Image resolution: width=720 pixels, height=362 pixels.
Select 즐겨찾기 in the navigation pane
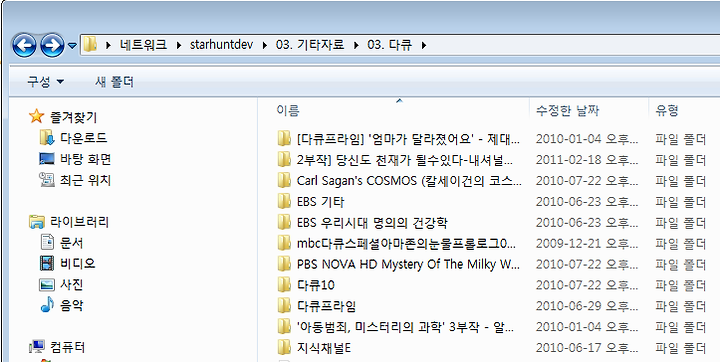[x=73, y=117]
